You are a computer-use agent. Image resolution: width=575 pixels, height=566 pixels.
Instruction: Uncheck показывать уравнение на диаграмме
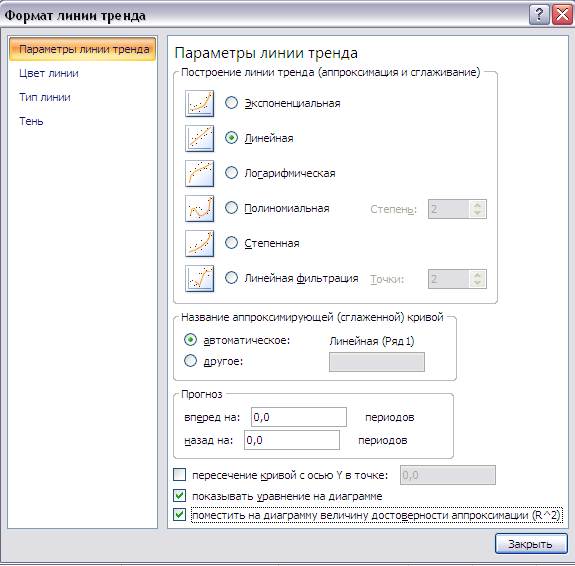[179, 496]
